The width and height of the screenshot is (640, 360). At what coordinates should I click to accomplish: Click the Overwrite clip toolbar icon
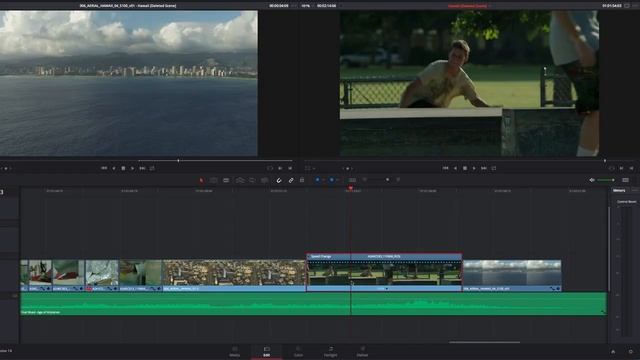click(x=252, y=180)
